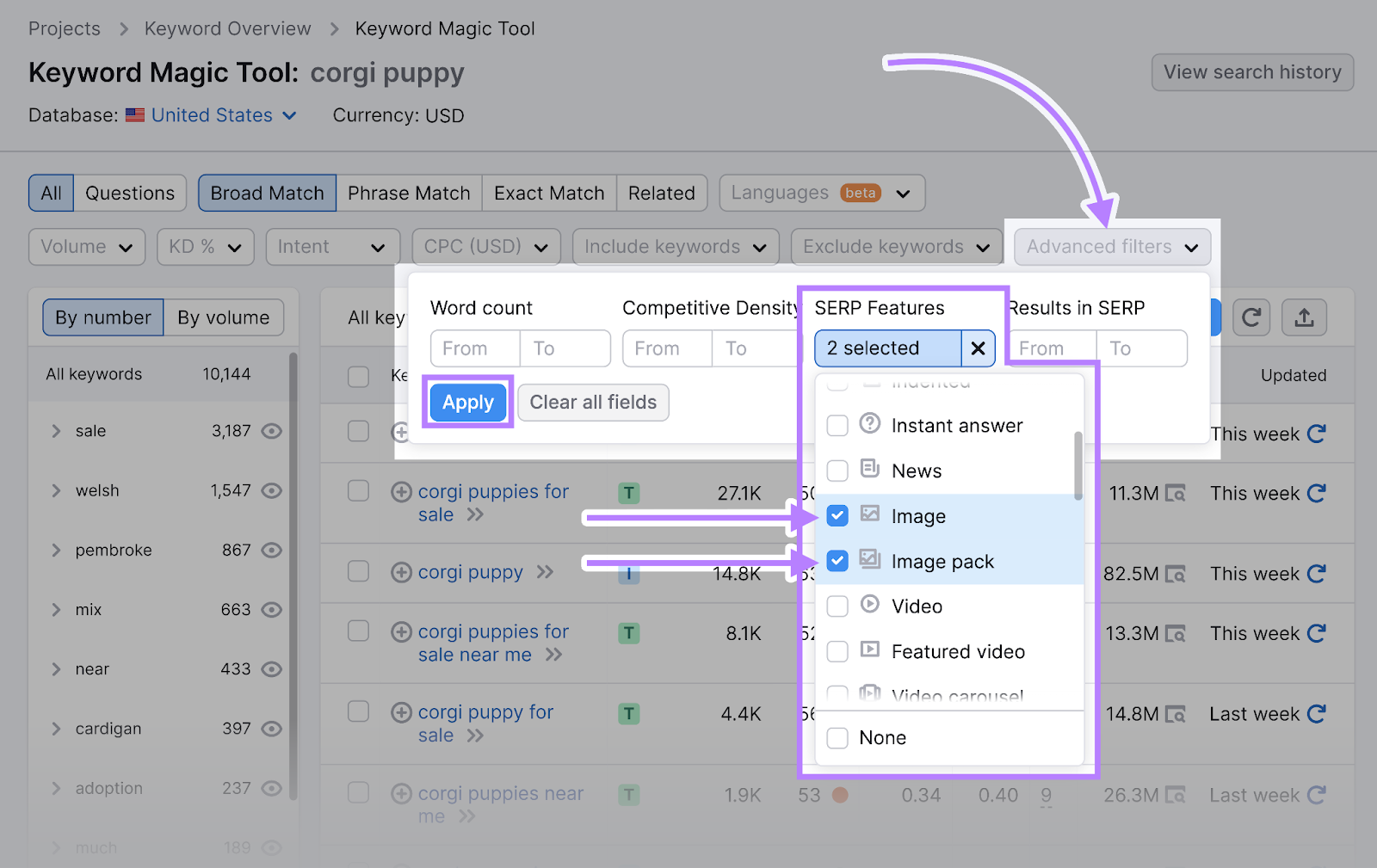Open View search history
This screenshot has width=1377, height=868.
pyautogui.click(x=1252, y=72)
